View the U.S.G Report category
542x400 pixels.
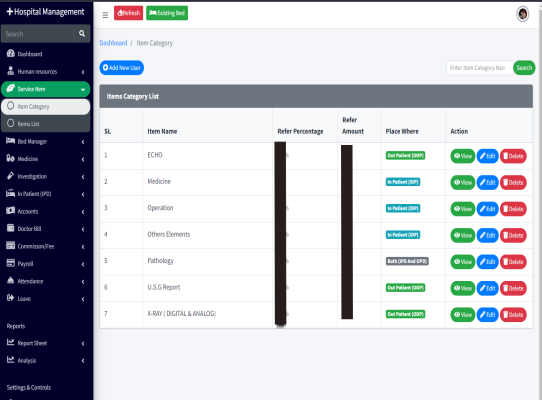[x=462, y=288]
